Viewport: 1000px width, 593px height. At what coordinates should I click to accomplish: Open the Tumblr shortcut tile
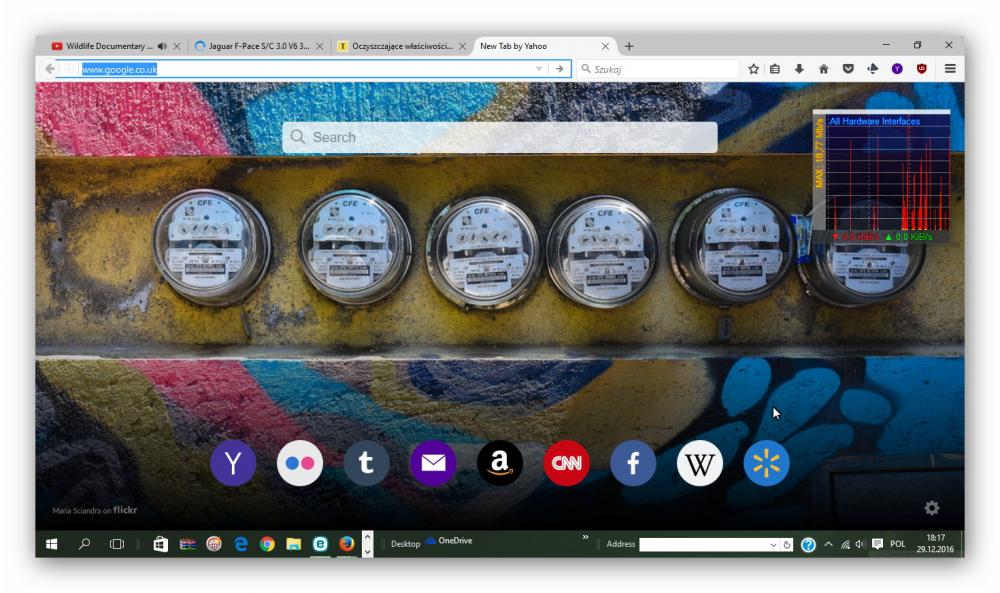point(366,463)
